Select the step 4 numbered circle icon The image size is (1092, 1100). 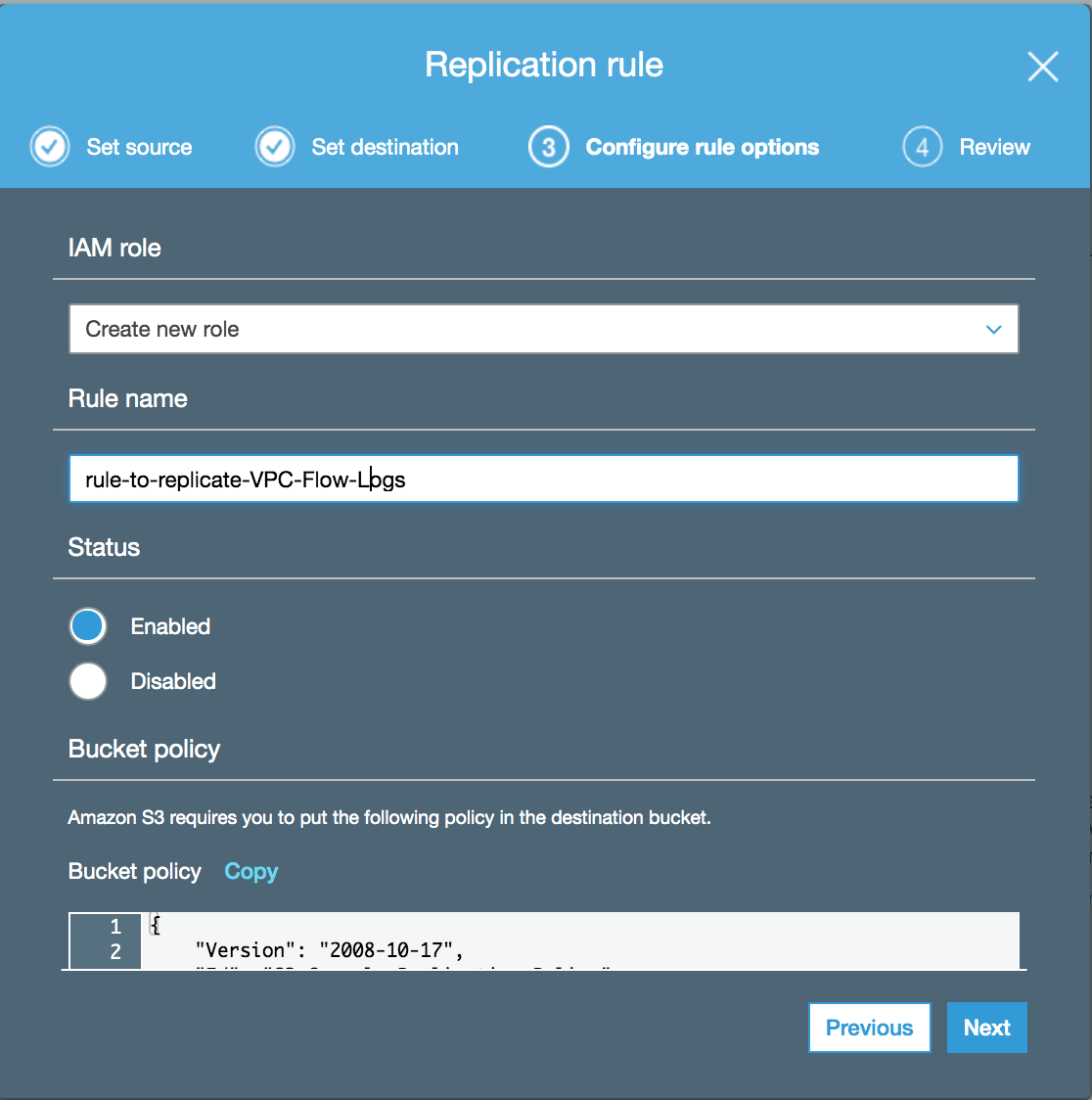(x=921, y=146)
